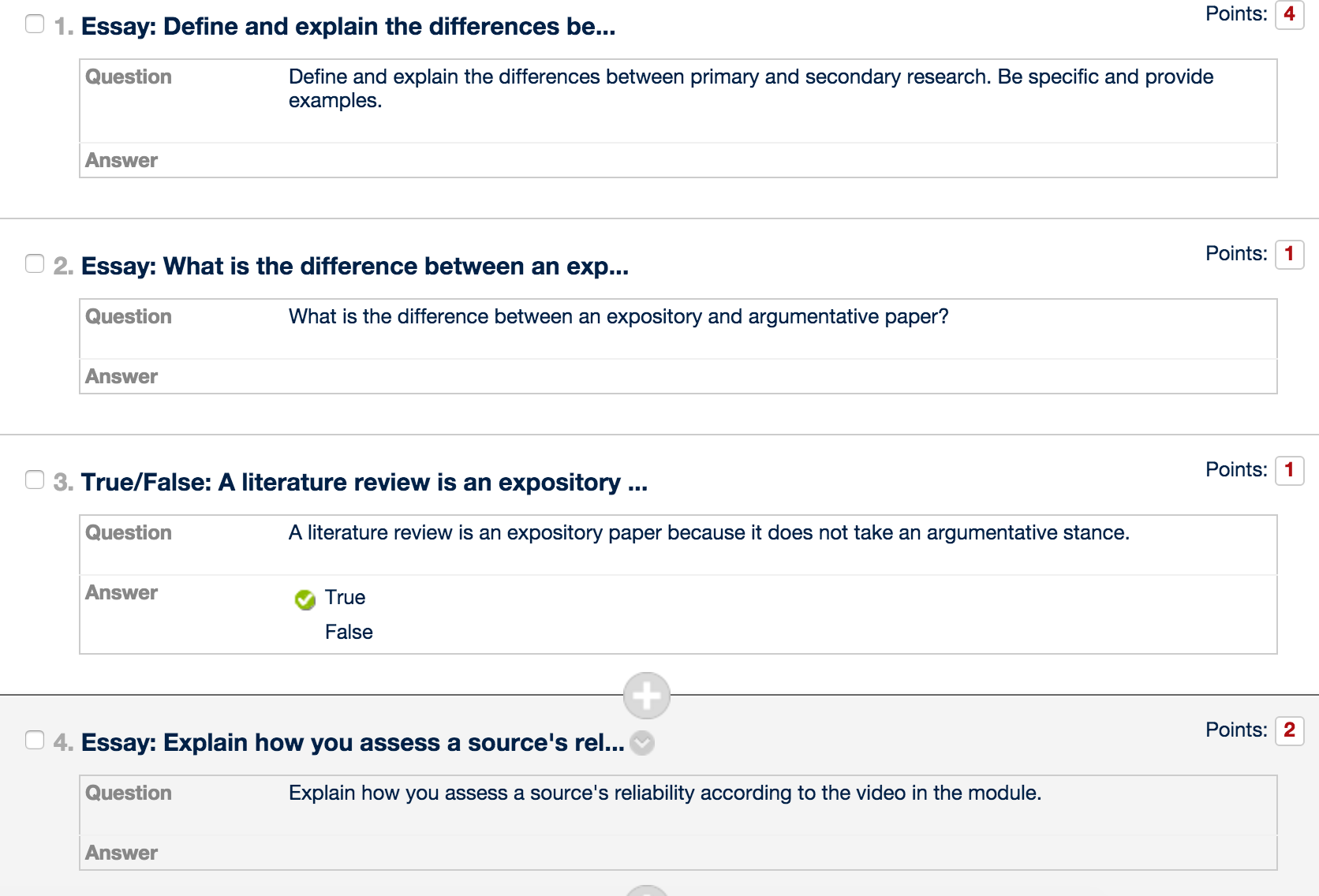Viewport: 1319px width, 896px height.
Task: Open question 2 essay title
Action: pyautogui.click(x=355, y=267)
